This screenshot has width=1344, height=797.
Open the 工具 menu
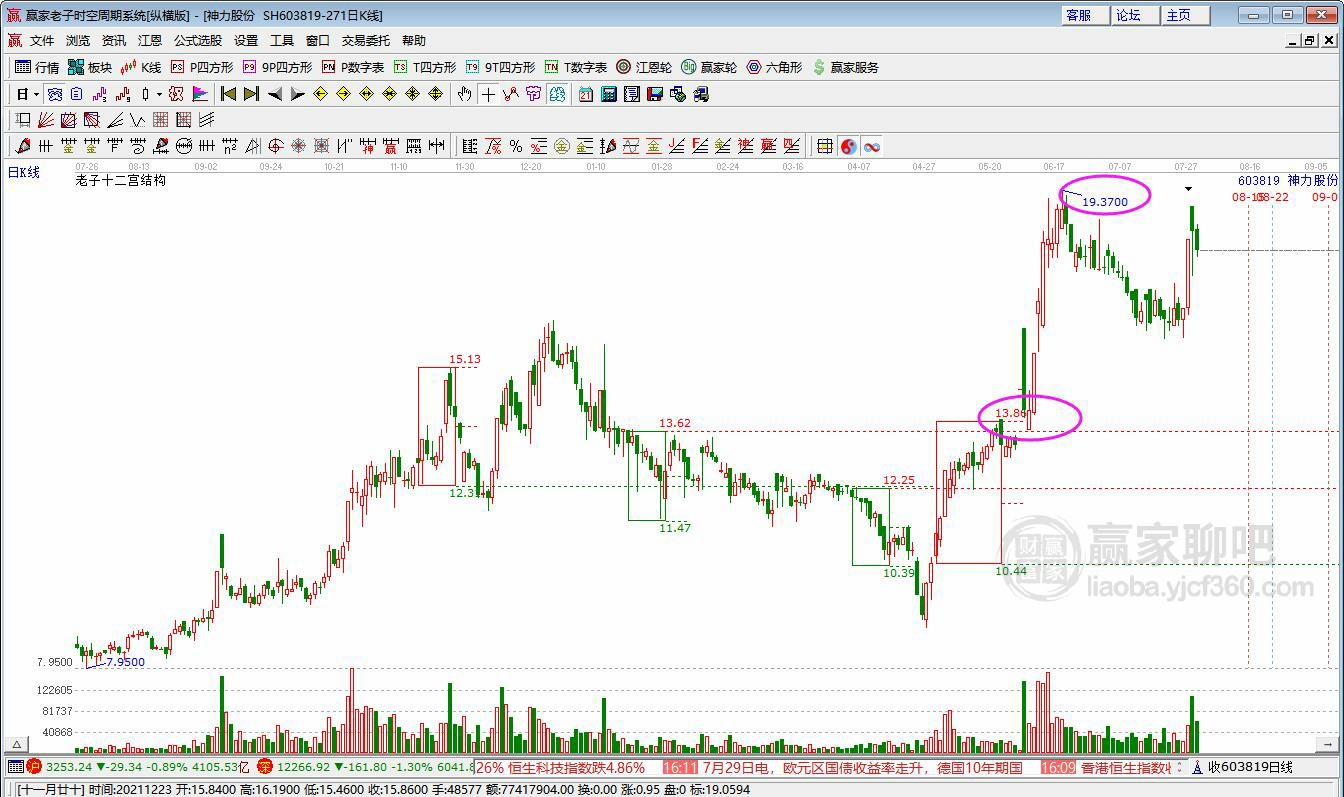[x=282, y=41]
